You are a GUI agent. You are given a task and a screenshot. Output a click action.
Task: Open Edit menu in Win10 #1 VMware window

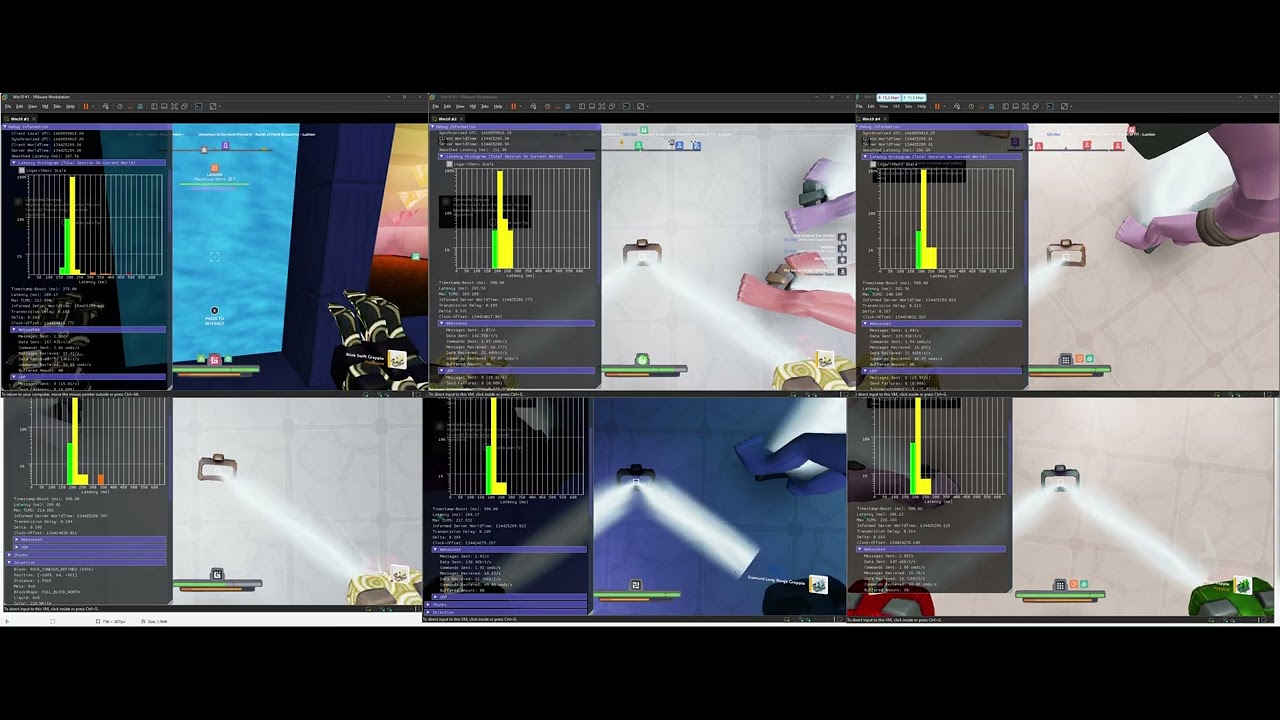[x=19, y=106]
